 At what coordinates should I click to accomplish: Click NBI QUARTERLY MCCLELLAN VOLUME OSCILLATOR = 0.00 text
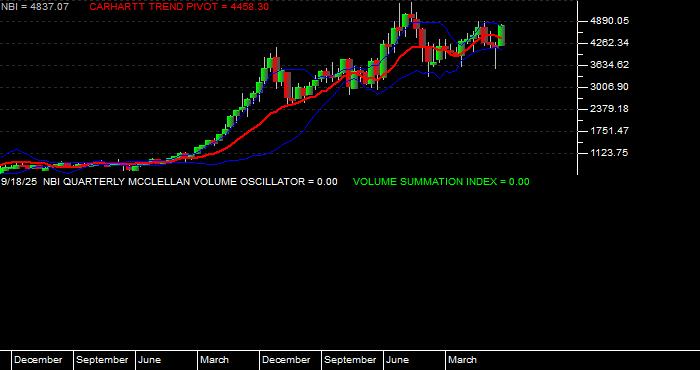point(190,182)
